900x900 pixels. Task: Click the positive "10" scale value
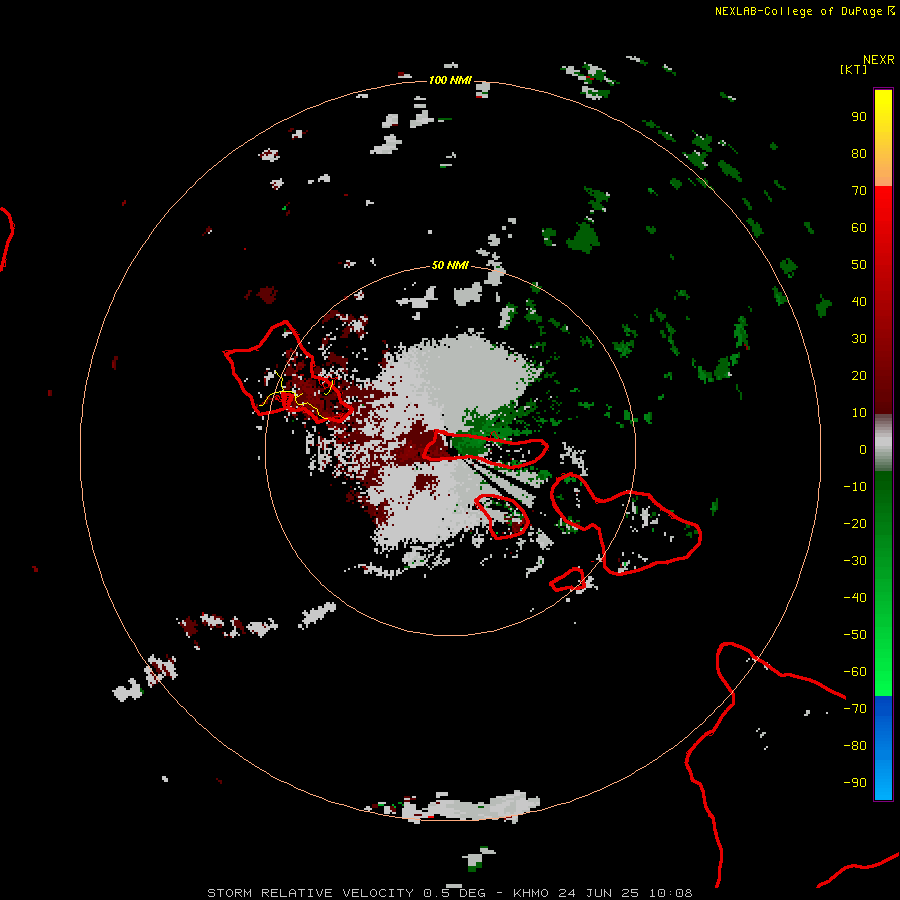click(859, 413)
